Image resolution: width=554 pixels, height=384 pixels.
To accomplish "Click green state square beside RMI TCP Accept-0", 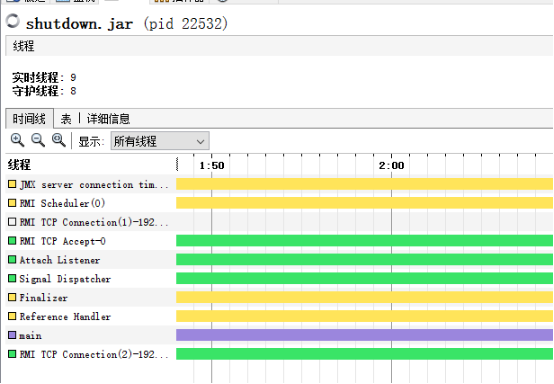I will pos(12,241).
